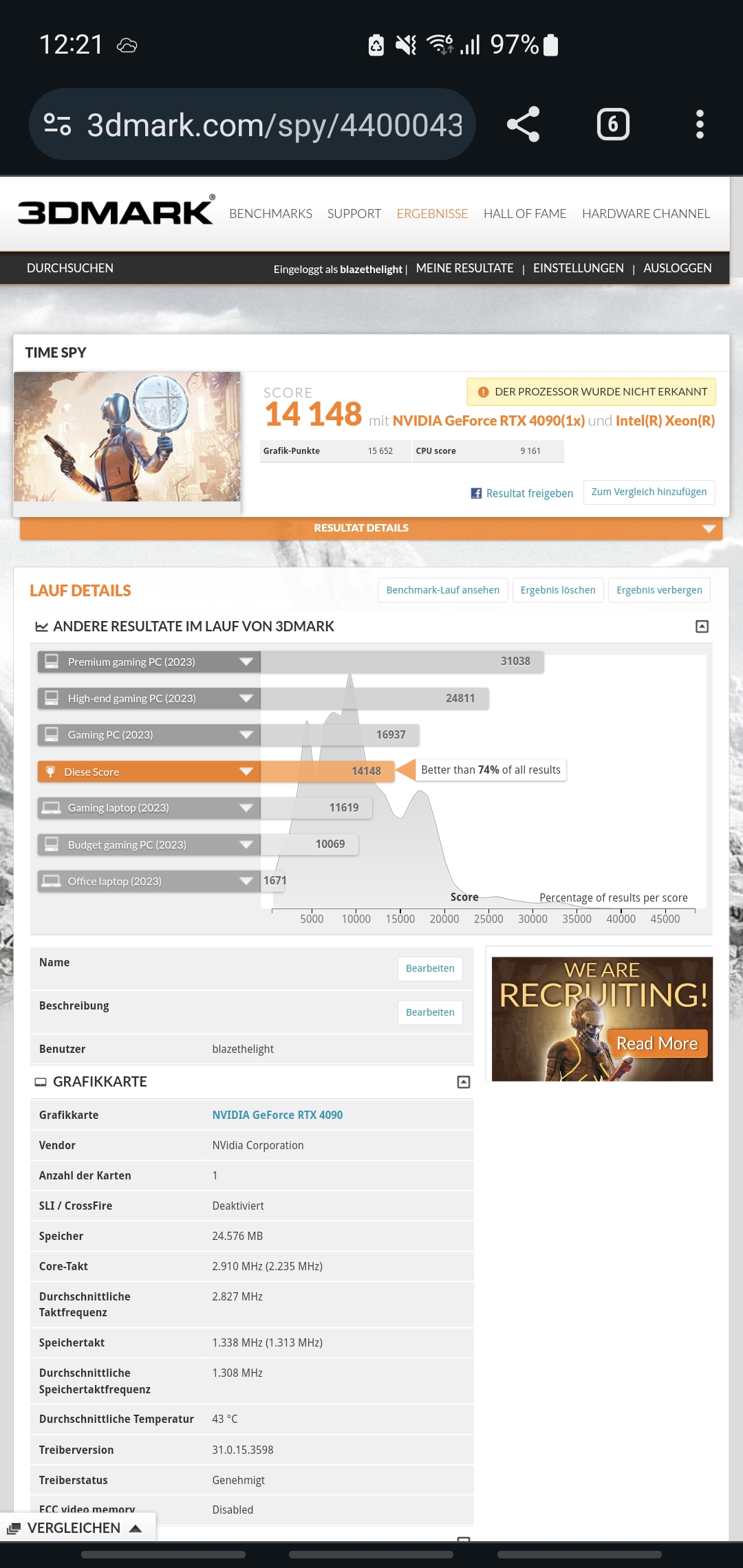The image size is (743, 1568).
Task: Click Resultat freigeben link
Action: (x=530, y=493)
